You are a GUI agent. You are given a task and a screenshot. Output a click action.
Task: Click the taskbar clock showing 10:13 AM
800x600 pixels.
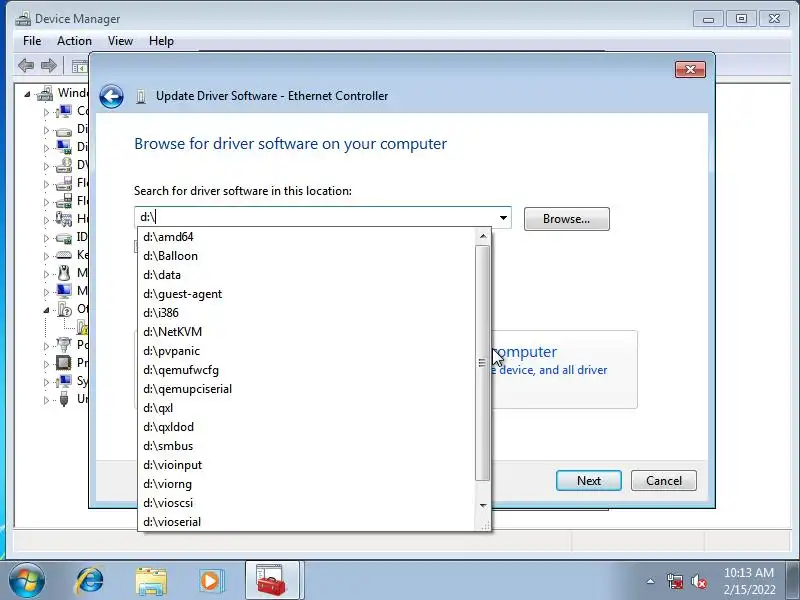749,581
